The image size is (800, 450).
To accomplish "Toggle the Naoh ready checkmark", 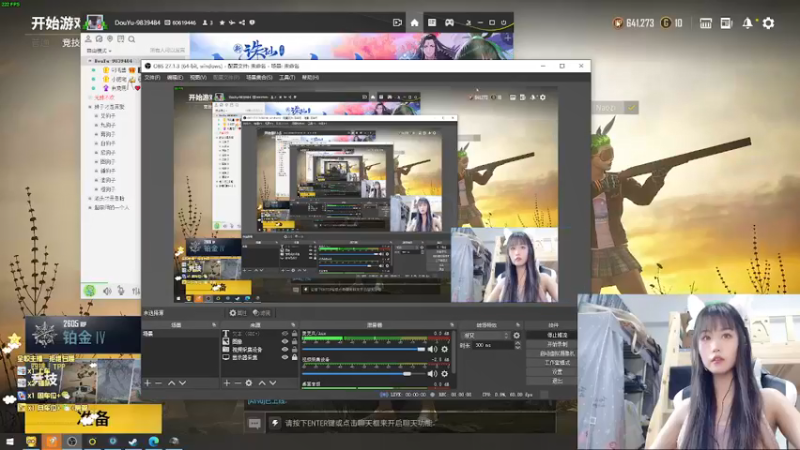I will click(632, 108).
